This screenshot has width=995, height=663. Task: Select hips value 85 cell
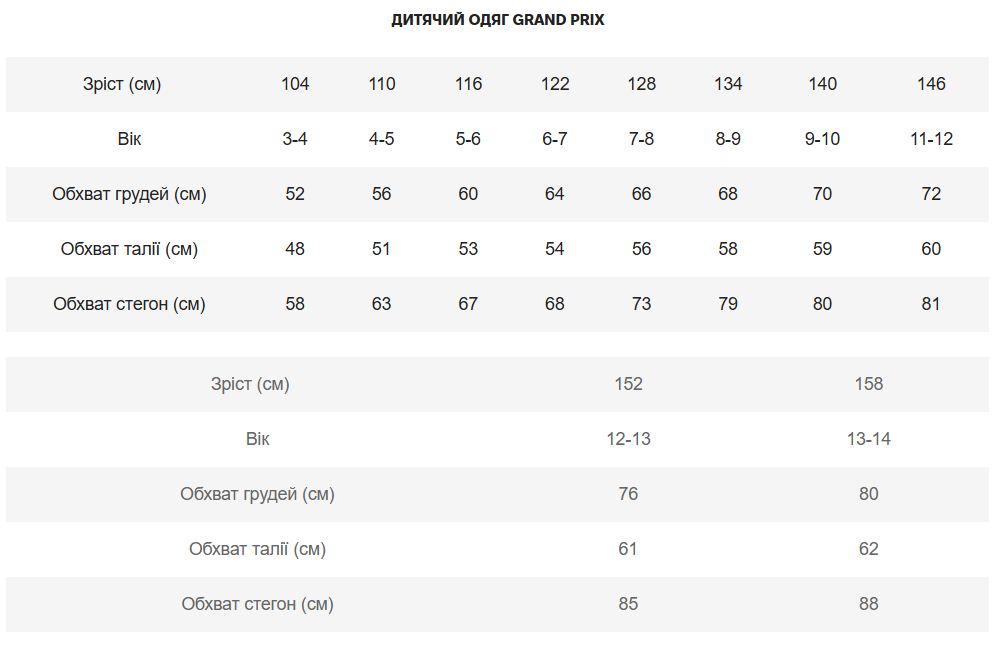tap(628, 604)
